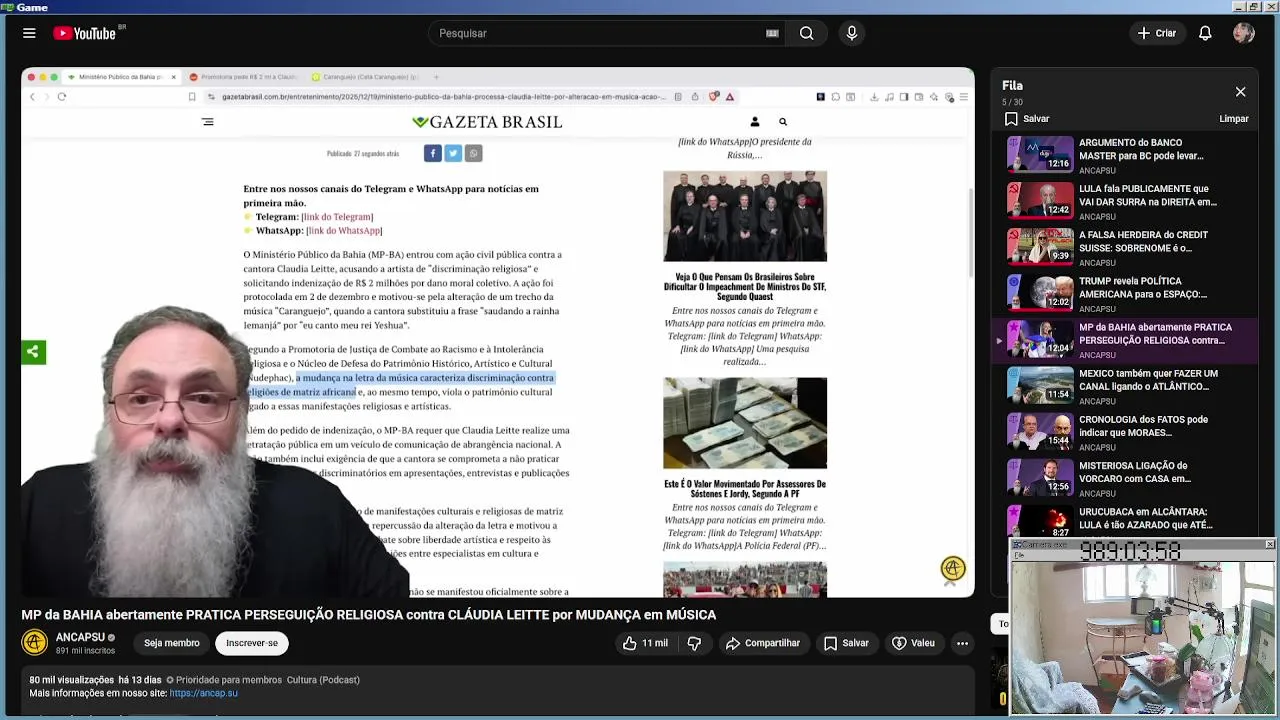Click the Facebook share icon in article

pos(432,153)
